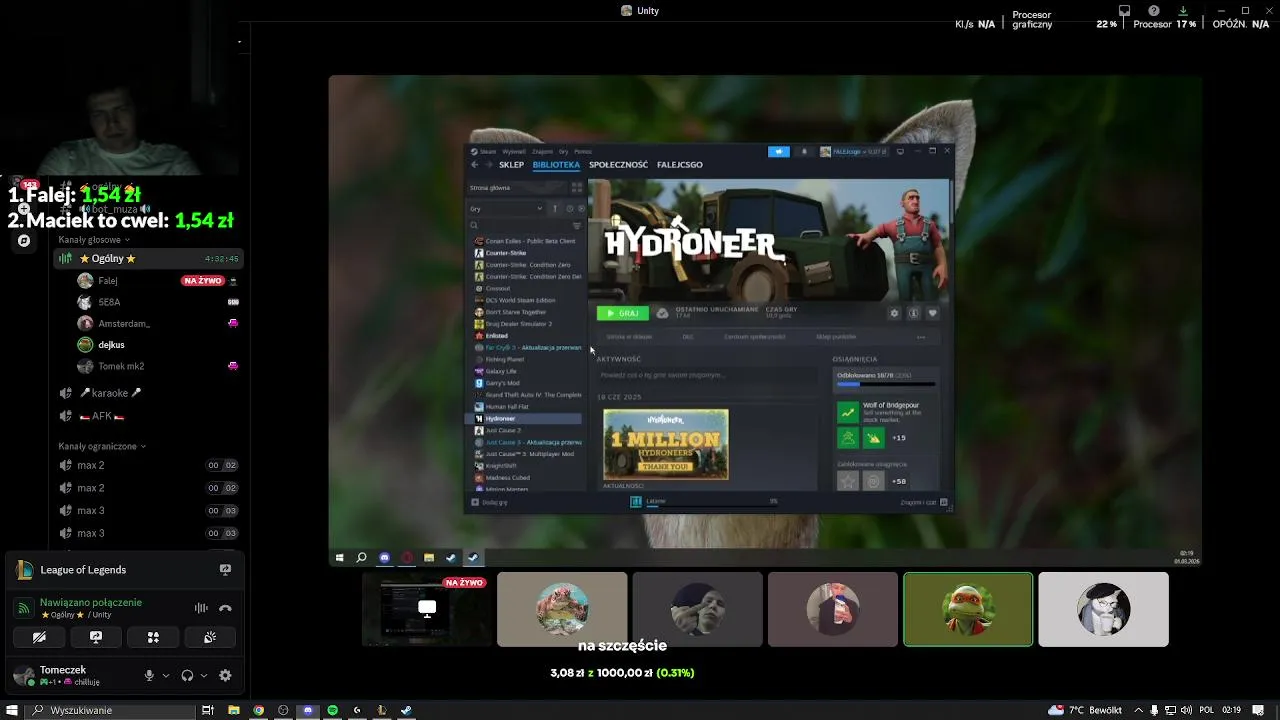
Task: Click the Steam announcements megaphone button
Action: tap(778, 152)
